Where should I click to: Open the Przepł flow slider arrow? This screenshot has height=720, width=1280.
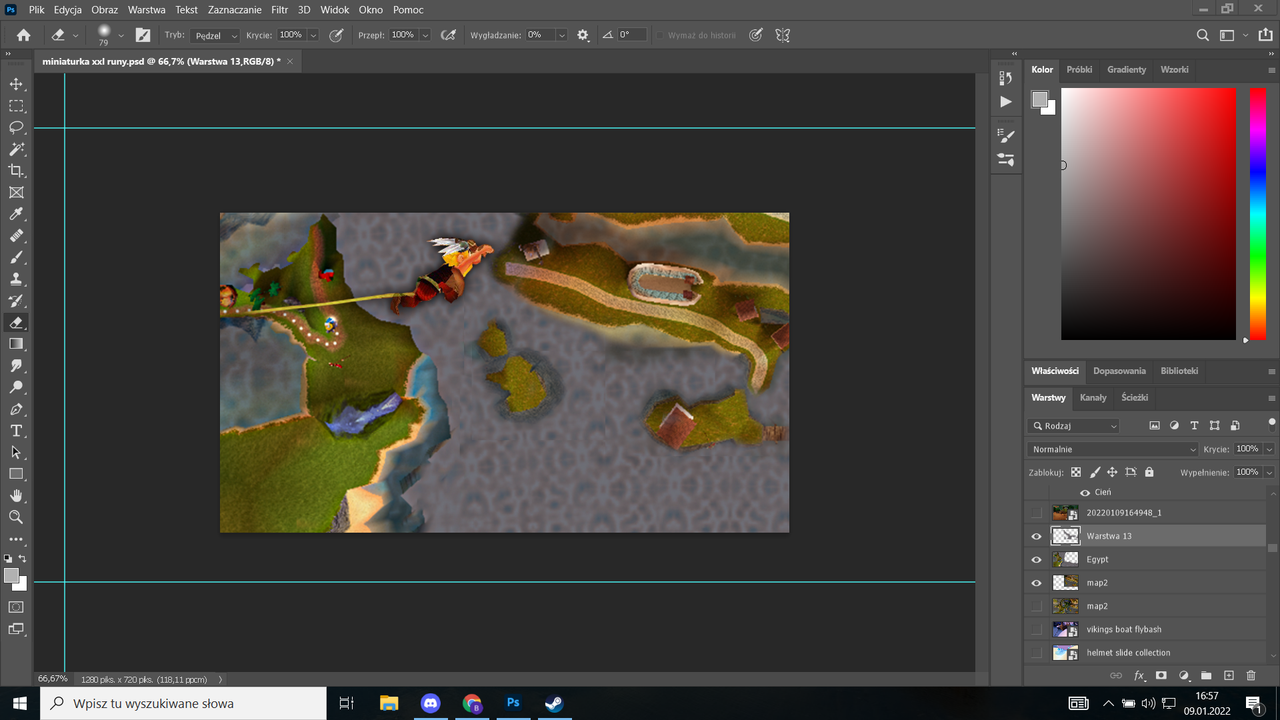[x=425, y=35]
